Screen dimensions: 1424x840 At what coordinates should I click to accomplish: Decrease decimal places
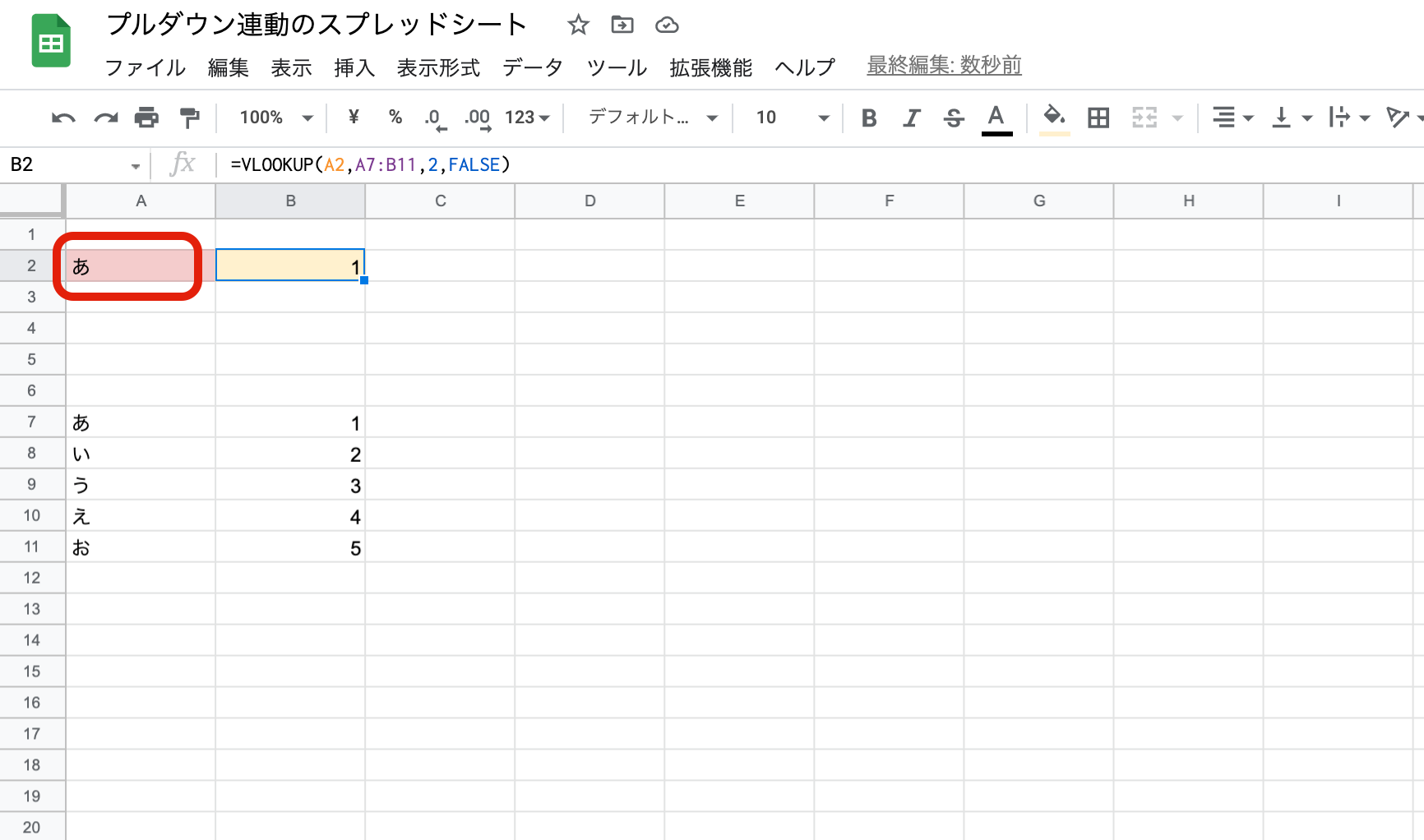click(x=435, y=119)
